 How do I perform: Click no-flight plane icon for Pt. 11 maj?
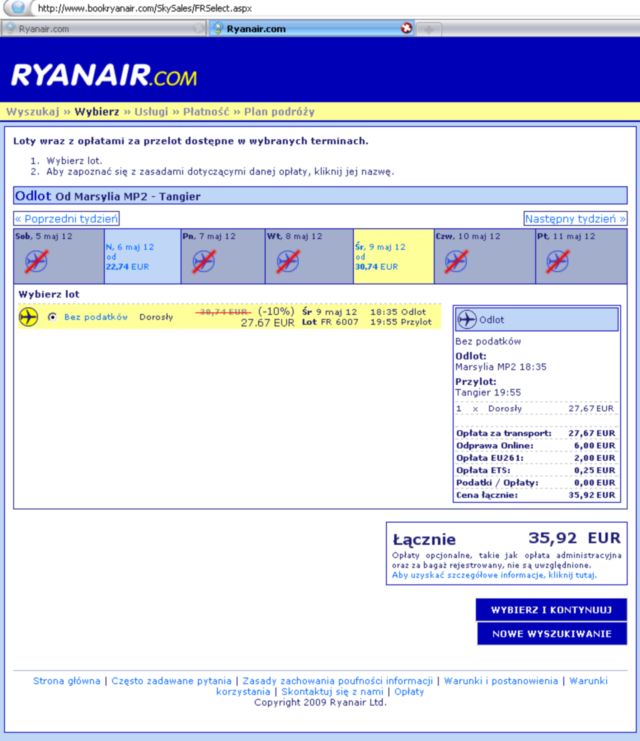point(558,261)
